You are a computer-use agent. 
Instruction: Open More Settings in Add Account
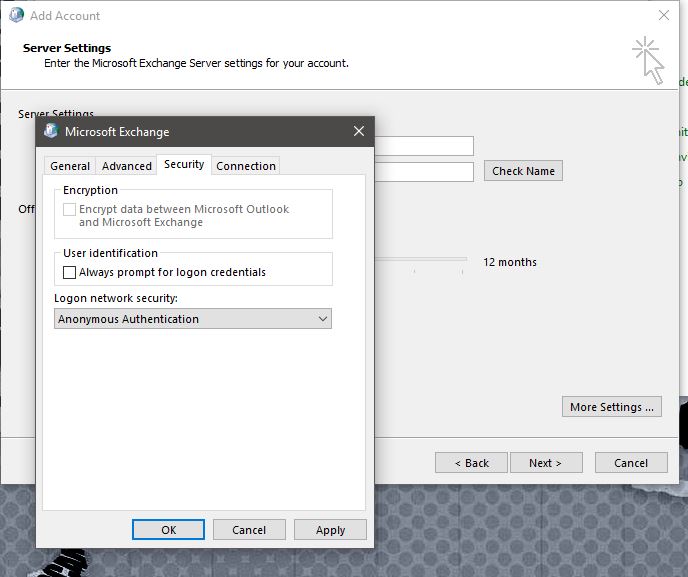[612, 407]
